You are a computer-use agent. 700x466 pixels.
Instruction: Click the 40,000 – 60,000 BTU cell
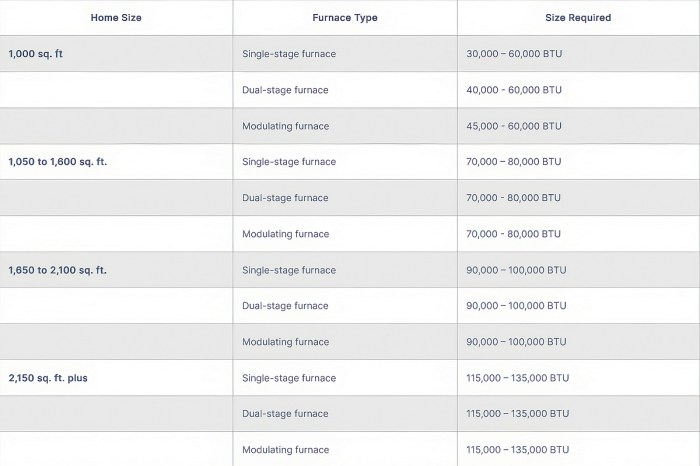[x=514, y=90]
